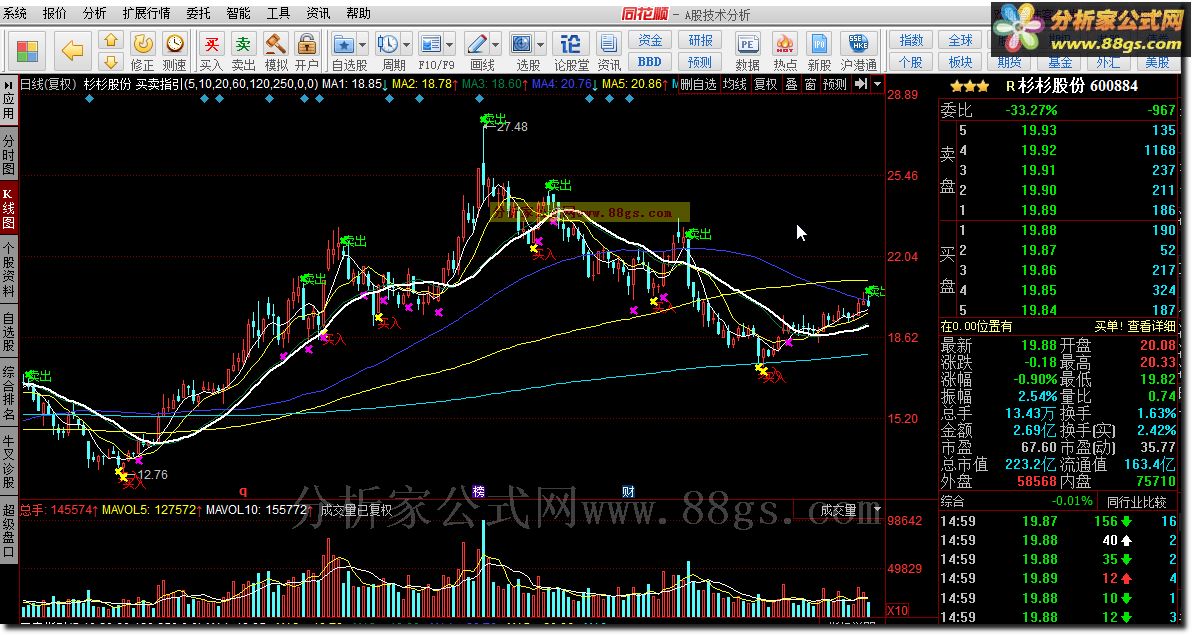1193x635 pixels.
Task: Click the 研报 button
Action: click(x=700, y=40)
